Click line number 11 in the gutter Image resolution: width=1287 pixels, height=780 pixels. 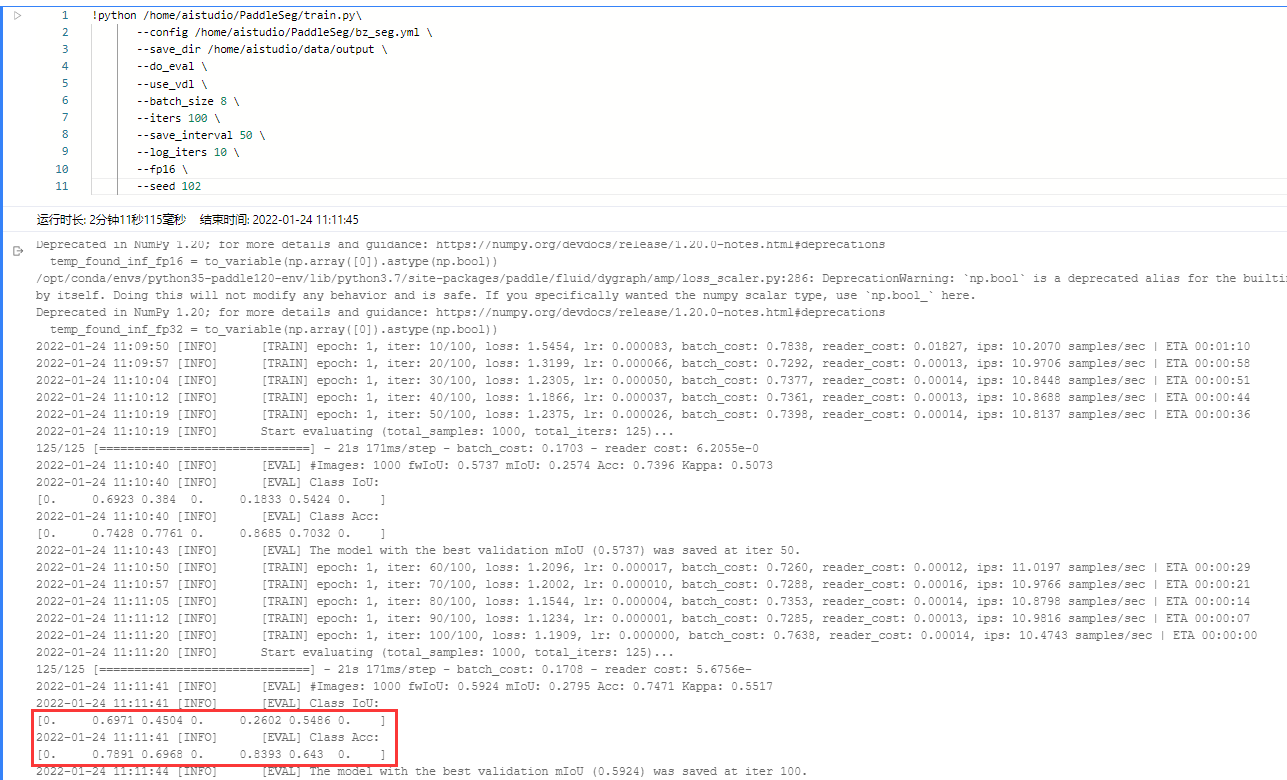coord(62,186)
